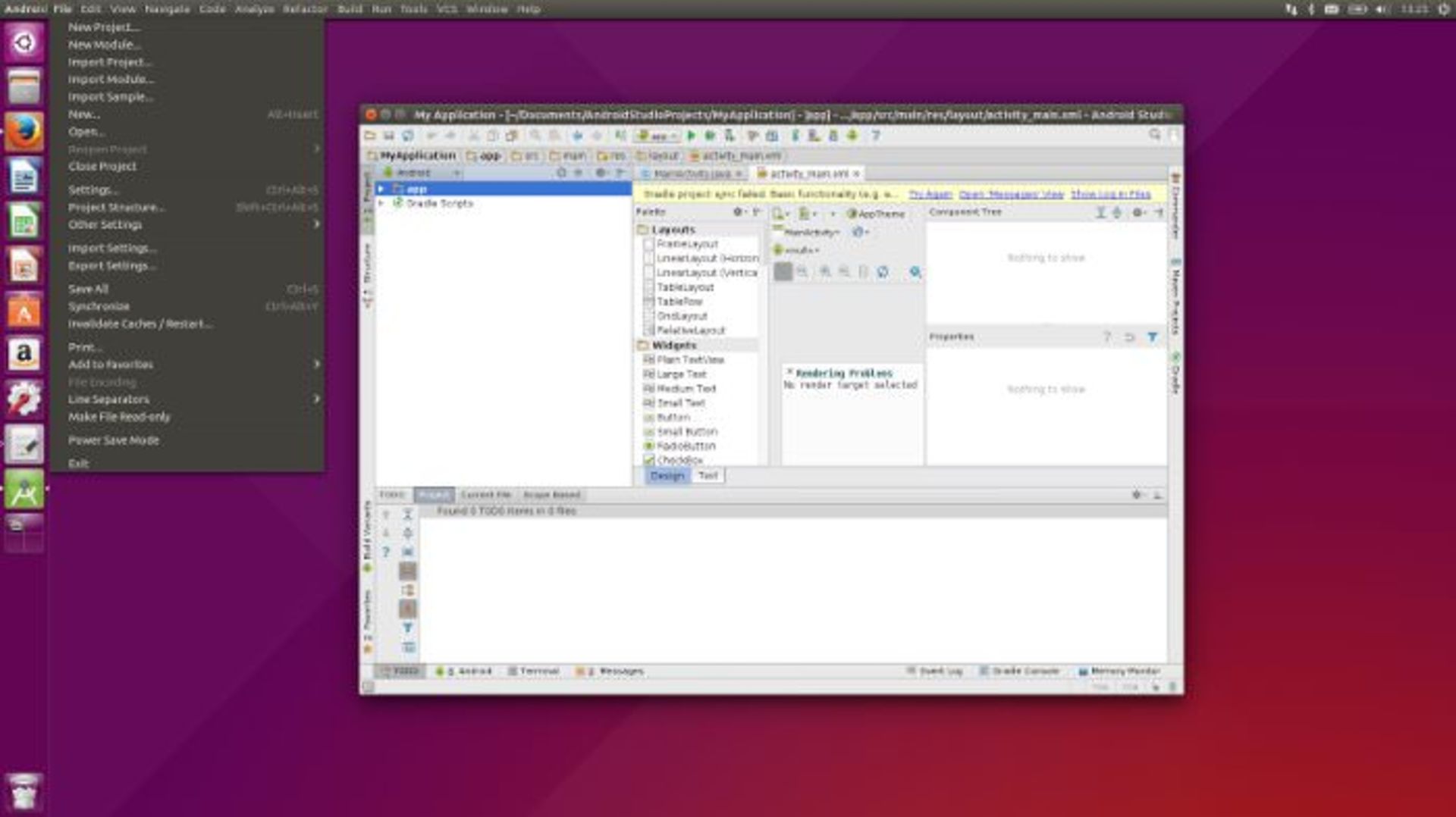Run the app with the green Run icon
Screen dimensions: 1456x817
[x=691, y=136]
